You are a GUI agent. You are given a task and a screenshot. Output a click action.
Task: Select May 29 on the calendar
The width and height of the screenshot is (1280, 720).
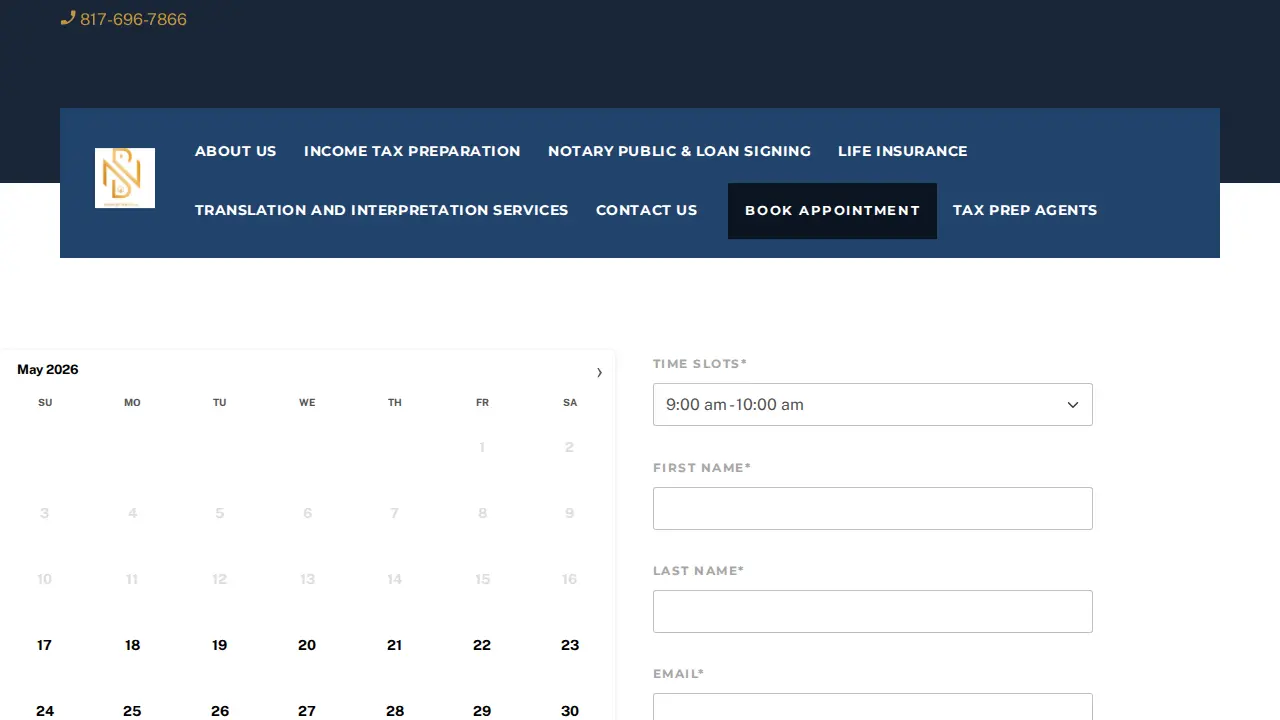(482, 709)
